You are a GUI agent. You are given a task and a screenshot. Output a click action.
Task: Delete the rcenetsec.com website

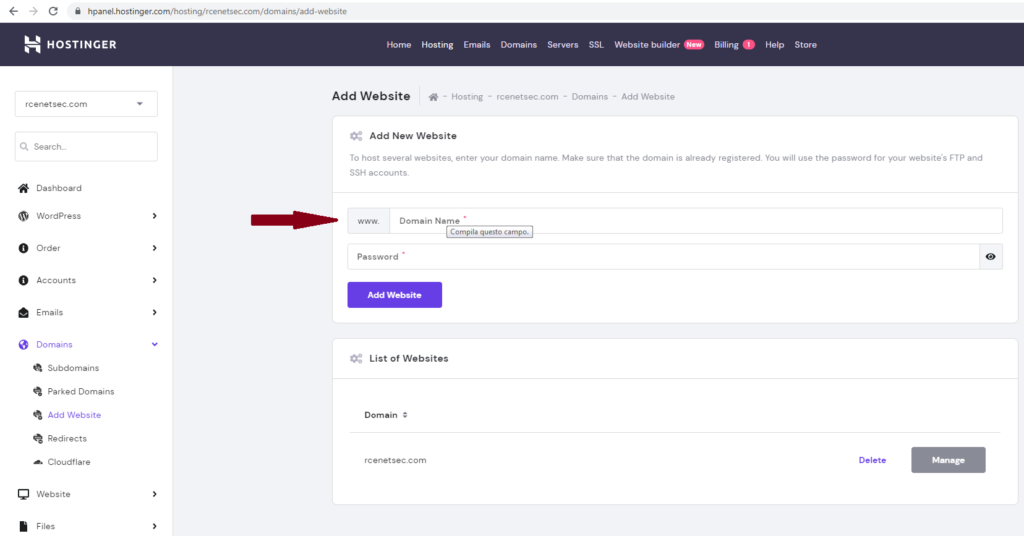(x=872, y=460)
